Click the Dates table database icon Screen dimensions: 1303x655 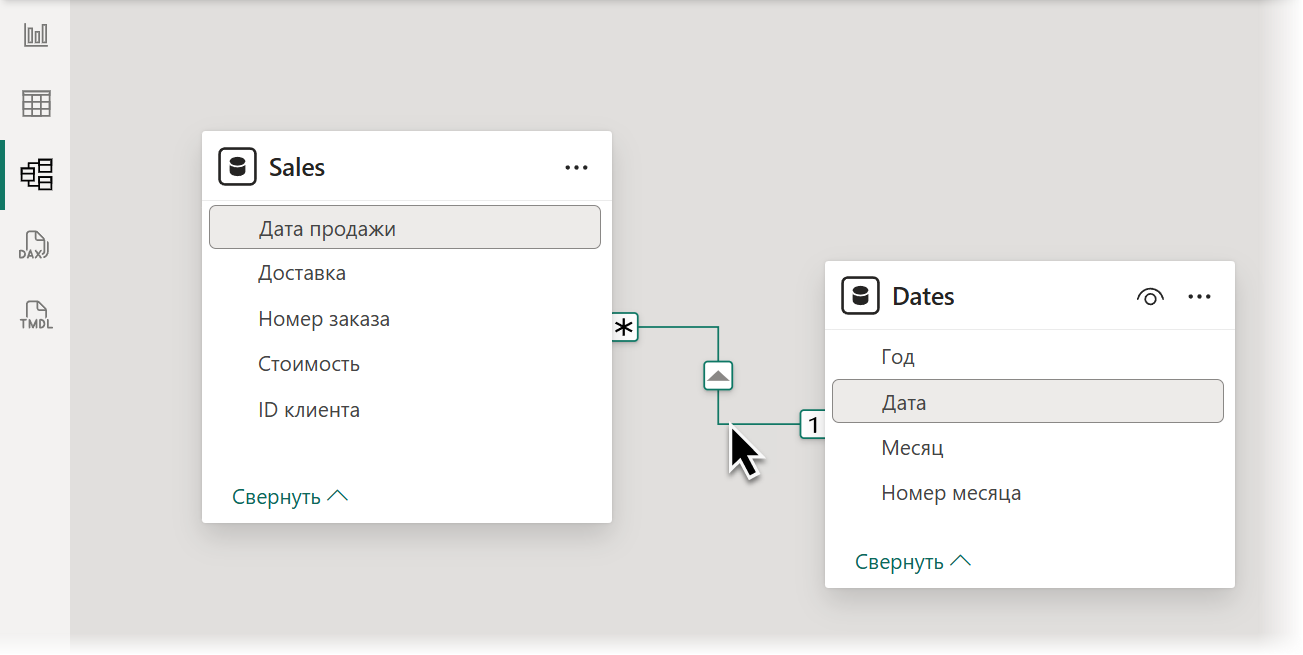pyautogui.click(x=861, y=297)
